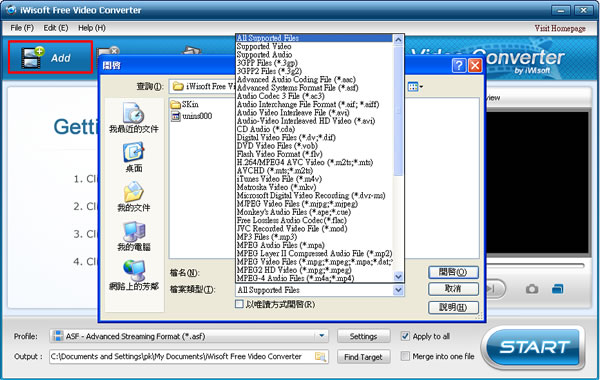600x380 pixels.
Task: Click the blue folder icon beside the camera
Action: click(558, 289)
